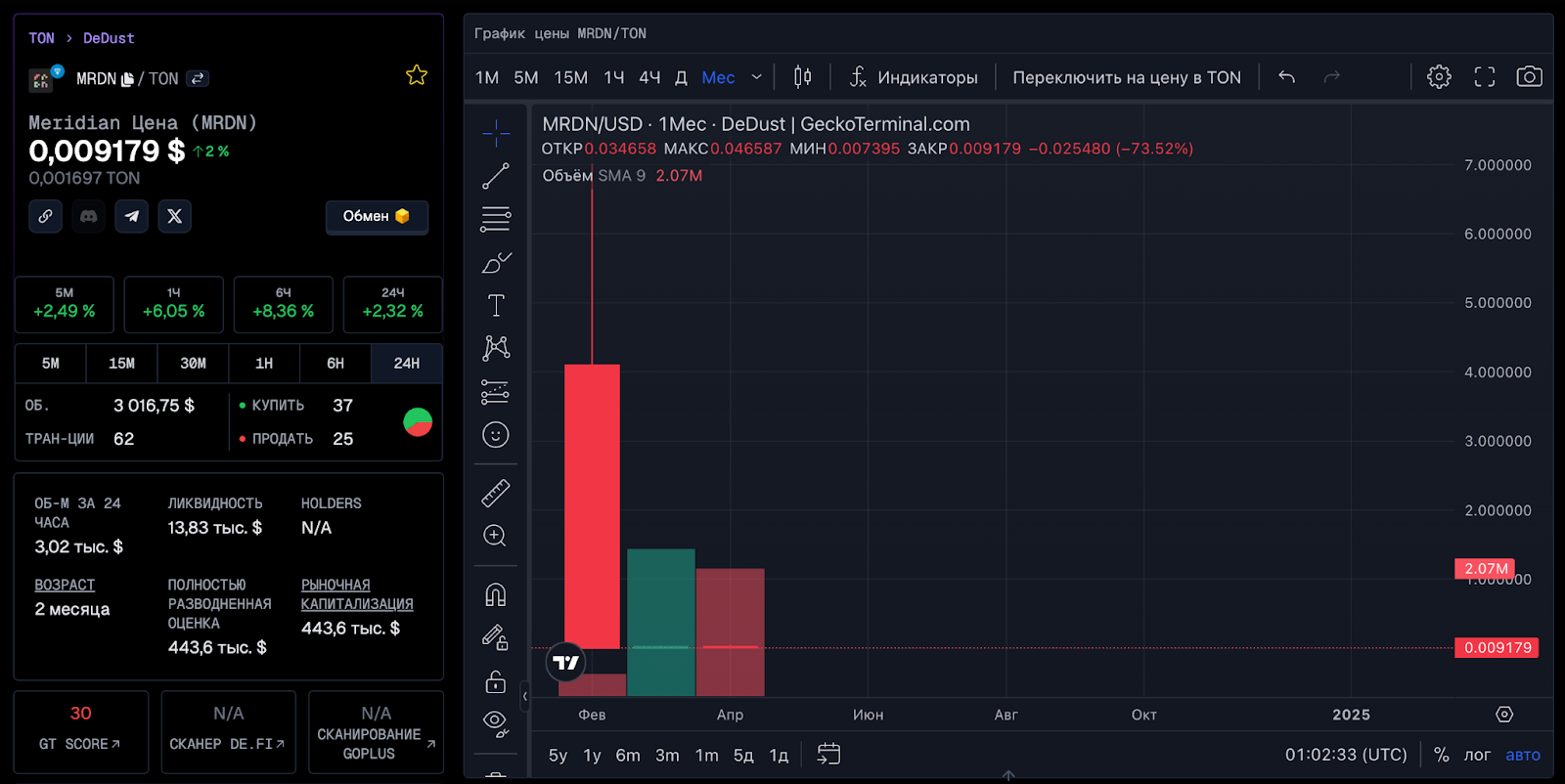Click the TradingView logo on chart
Screen dimensions: 1565x784
coord(565,663)
